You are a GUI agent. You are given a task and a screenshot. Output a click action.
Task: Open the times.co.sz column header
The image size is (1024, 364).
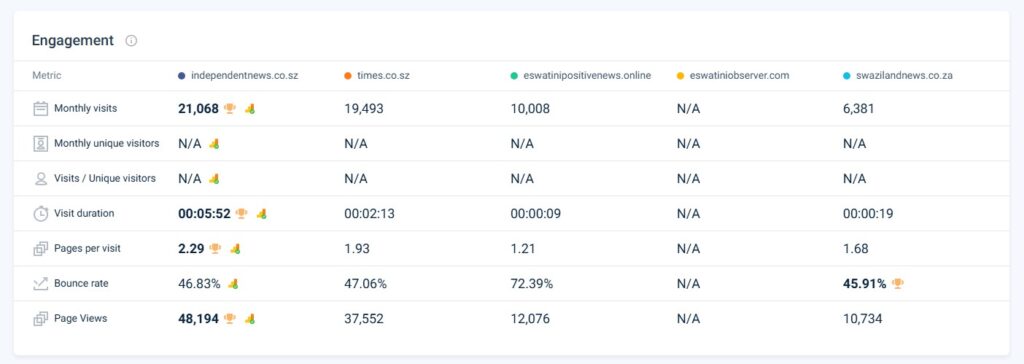[383, 76]
